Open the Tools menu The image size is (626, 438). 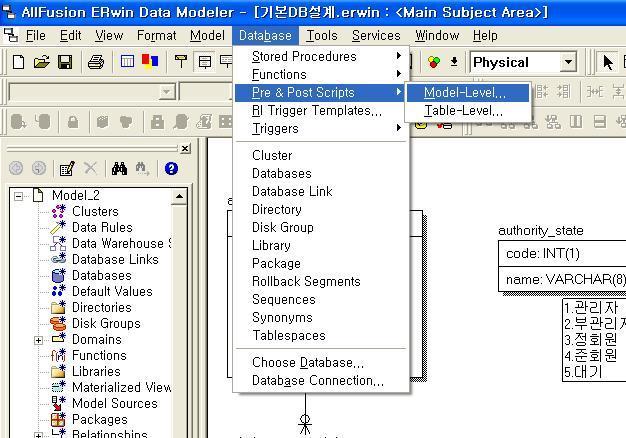[322, 36]
